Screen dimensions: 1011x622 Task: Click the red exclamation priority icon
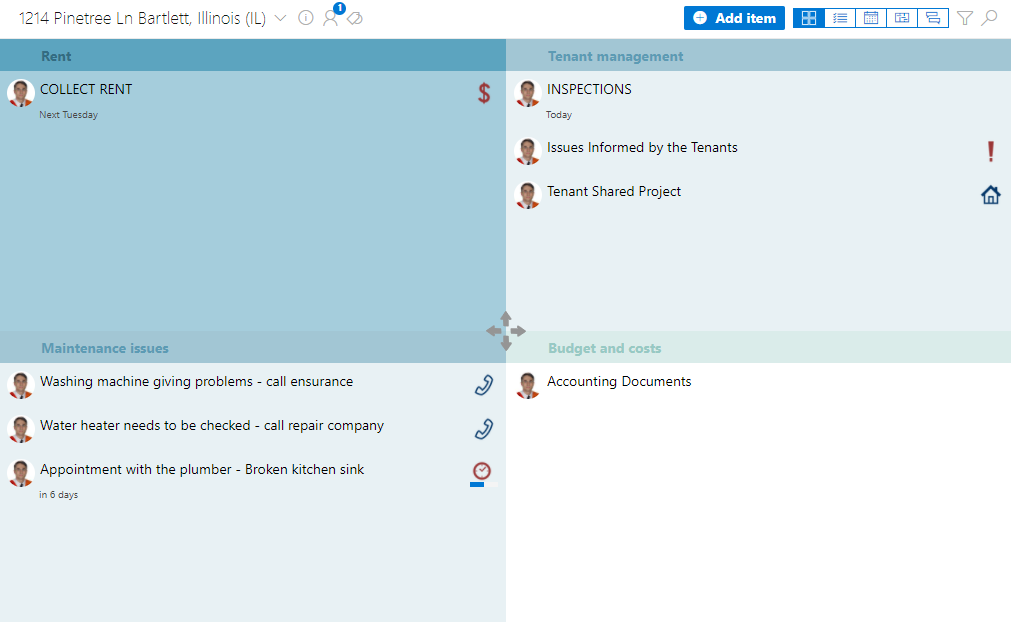coord(990,151)
